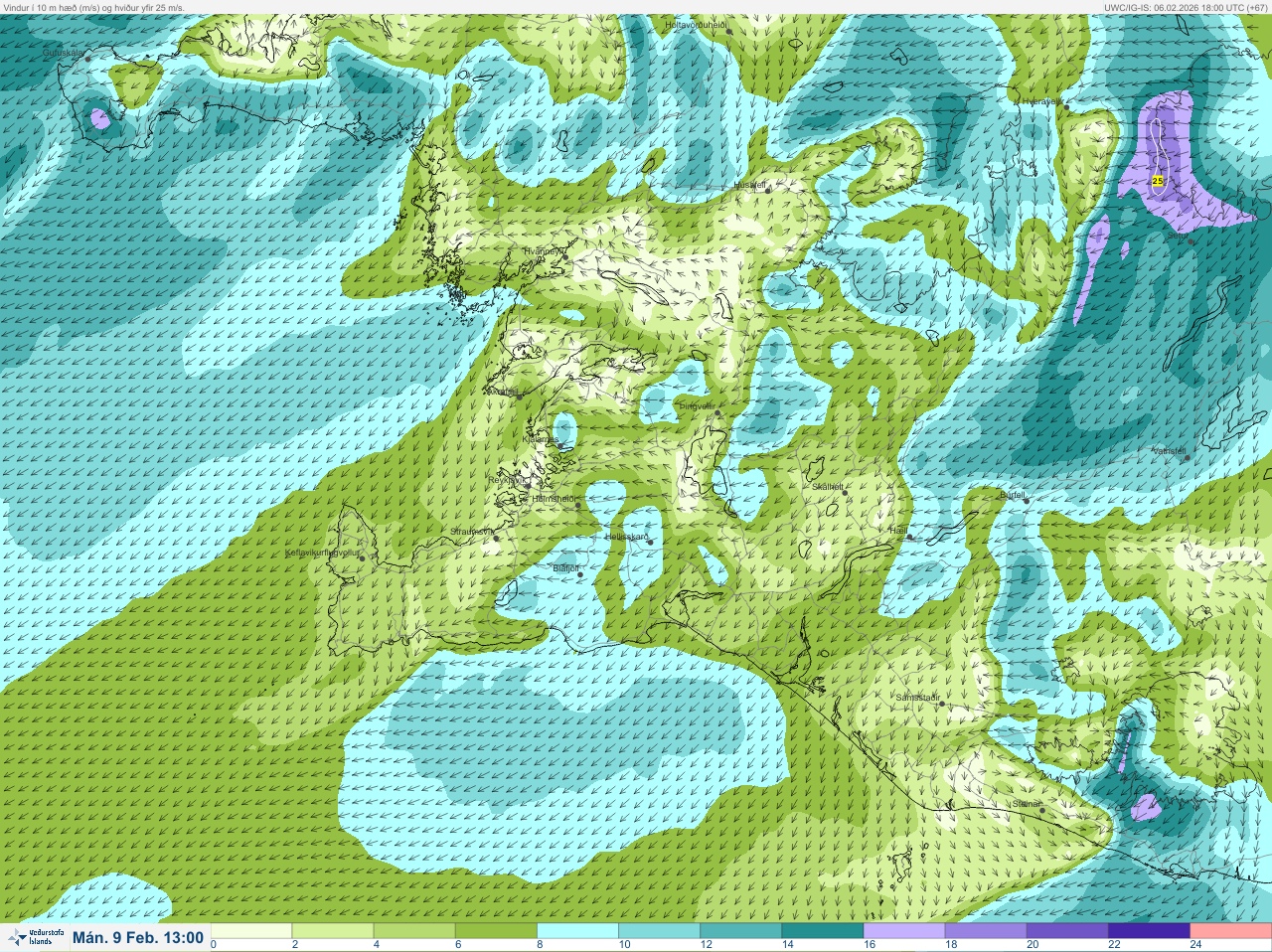Click the Vatnsfell station label
Screen dimensions: 1272x952
1169,451
